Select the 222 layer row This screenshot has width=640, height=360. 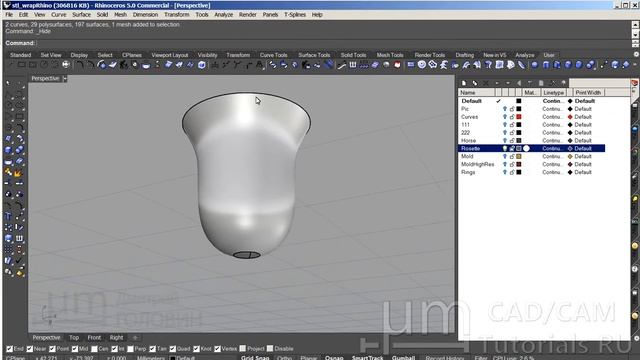click(x=531, y=133)
